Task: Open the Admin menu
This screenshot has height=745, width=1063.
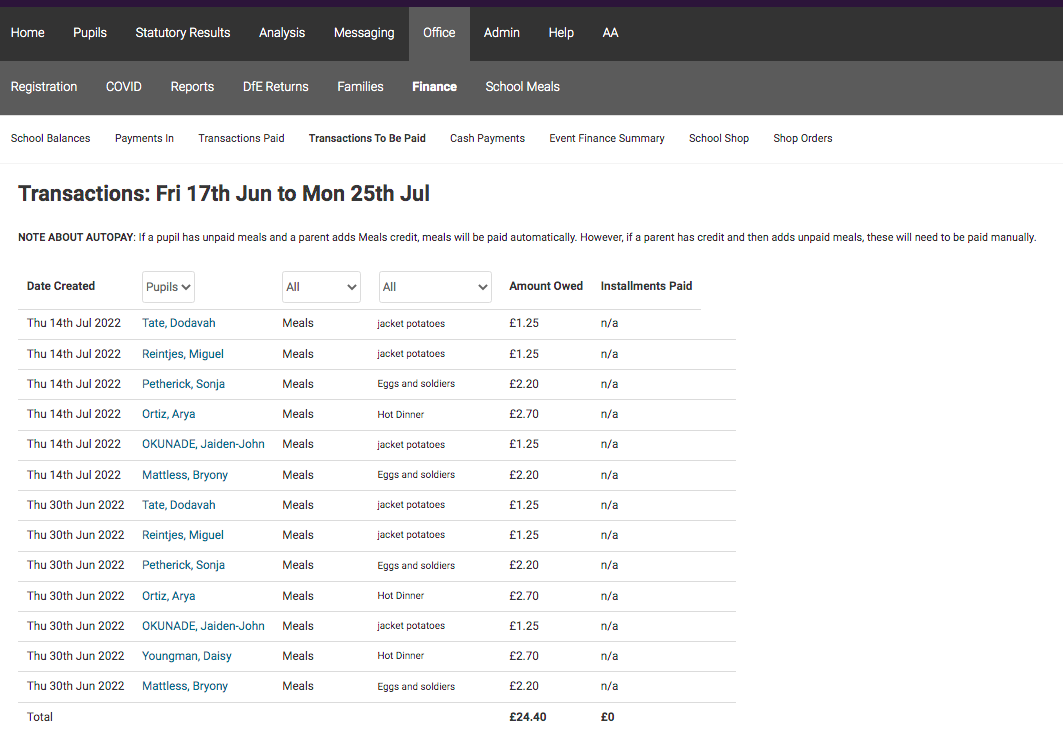Action: click(x=501, y=32)
